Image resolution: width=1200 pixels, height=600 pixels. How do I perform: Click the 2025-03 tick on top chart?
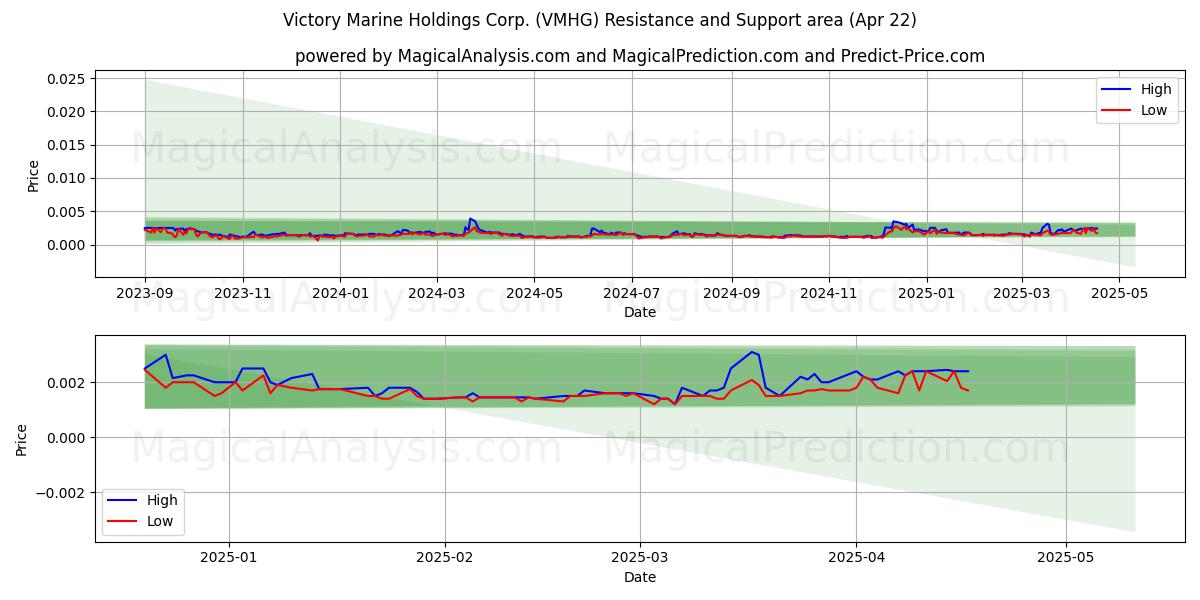point(1021,293)
